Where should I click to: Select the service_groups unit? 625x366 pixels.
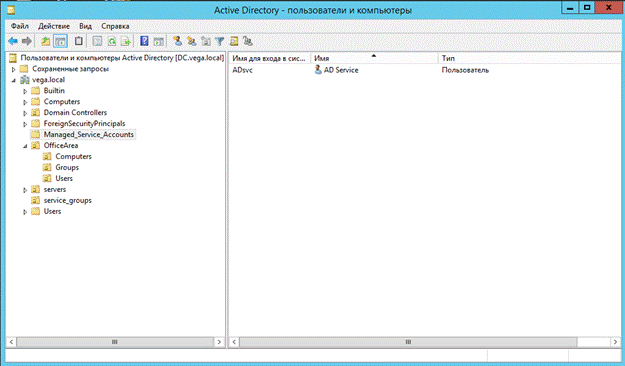coord(67,200)
